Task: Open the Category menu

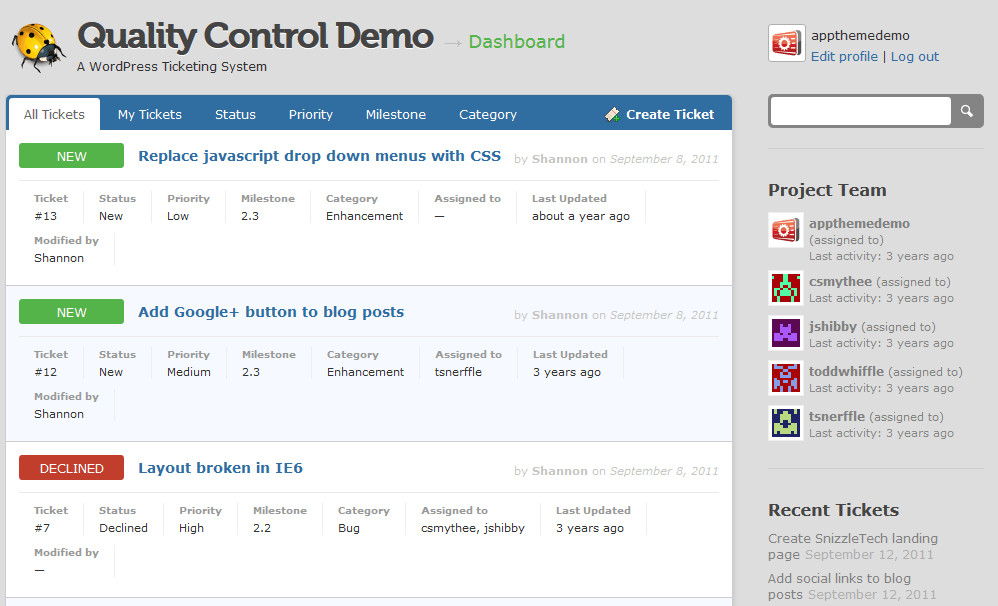Action: [488, 115]
